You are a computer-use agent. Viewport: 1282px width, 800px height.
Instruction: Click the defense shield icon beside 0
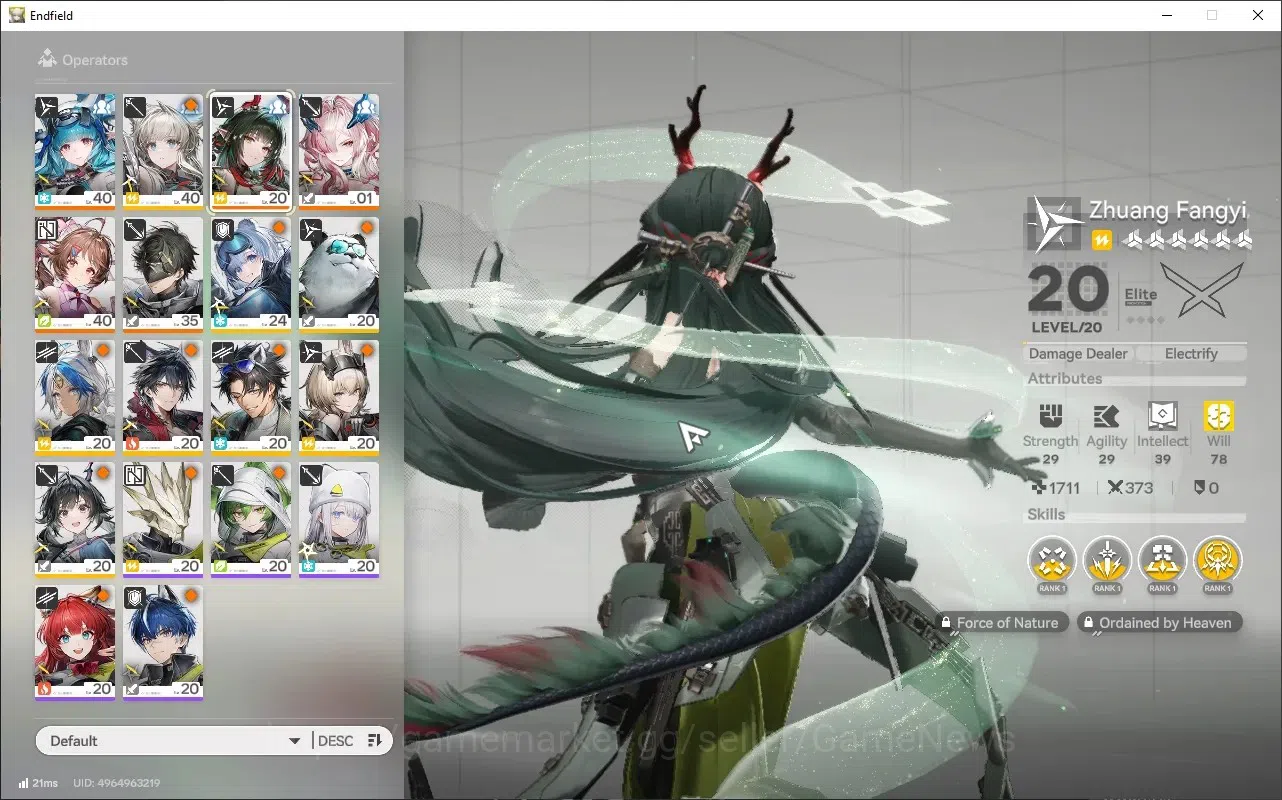tap(1199, 488)
